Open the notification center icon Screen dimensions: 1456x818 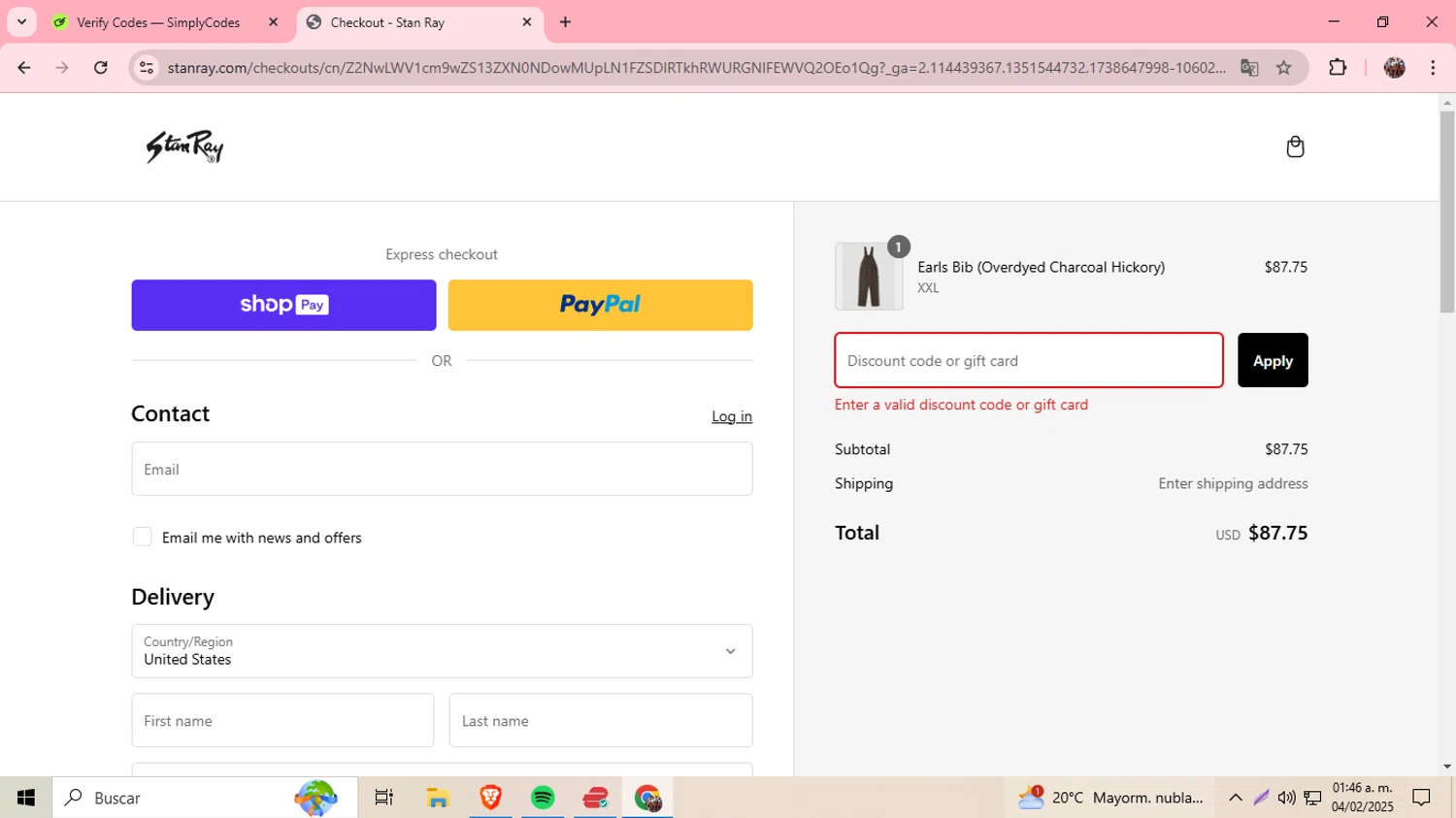1422,798
